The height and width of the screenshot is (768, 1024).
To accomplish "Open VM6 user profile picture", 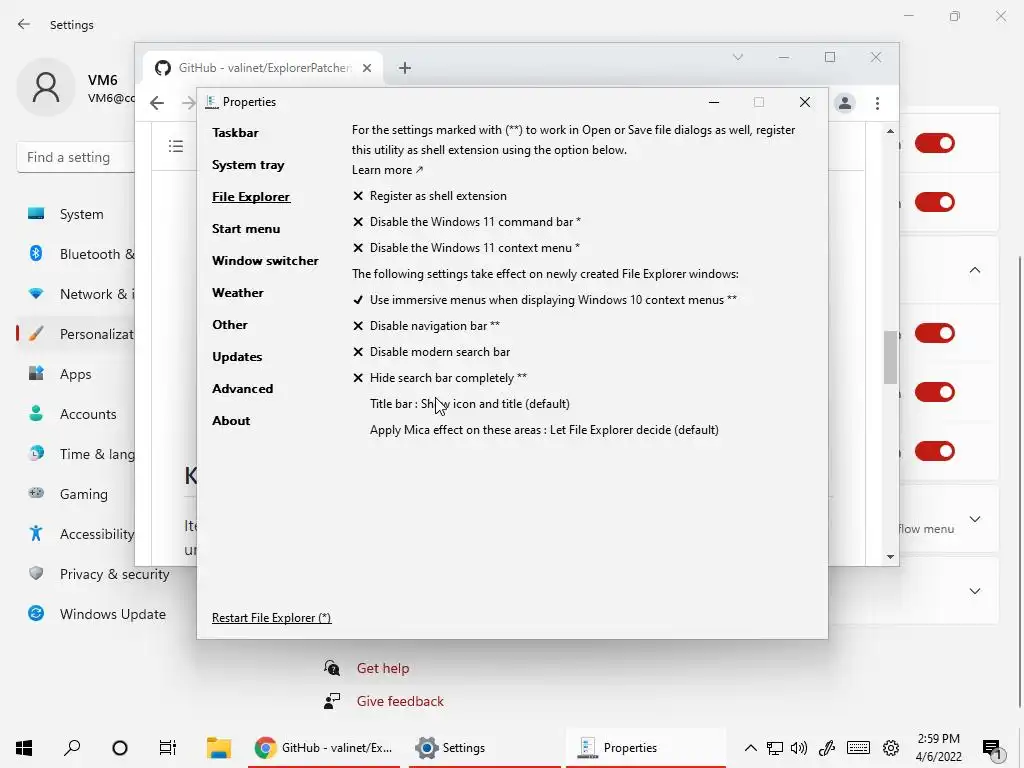I will tap(46, 87).
